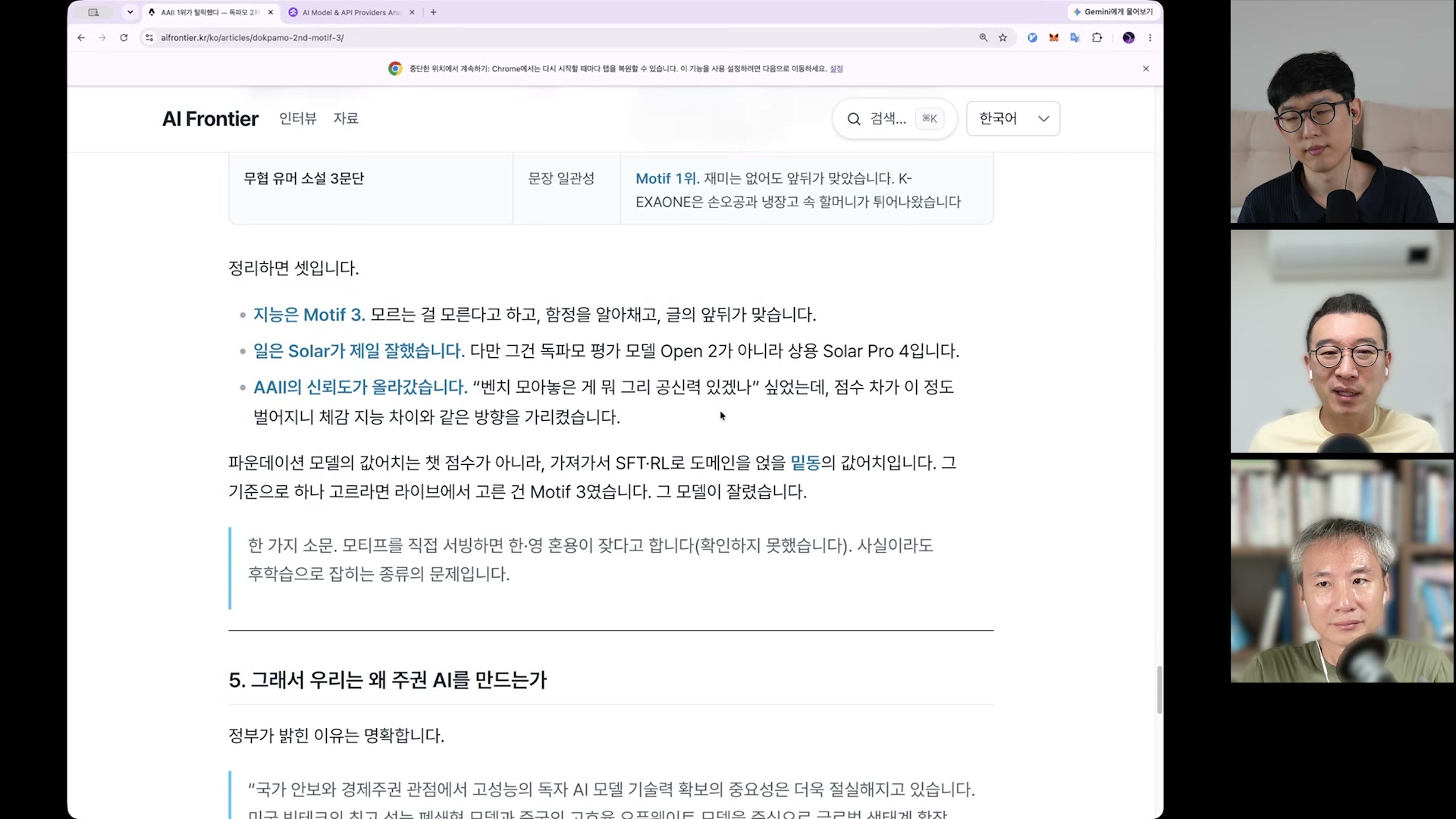Bookmark this page with the star icon
The image size is (1456, 819).
point(1003,37)
